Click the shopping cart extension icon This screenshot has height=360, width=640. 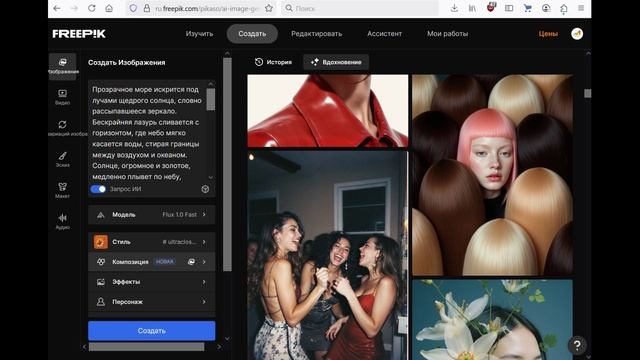[527, 8]
